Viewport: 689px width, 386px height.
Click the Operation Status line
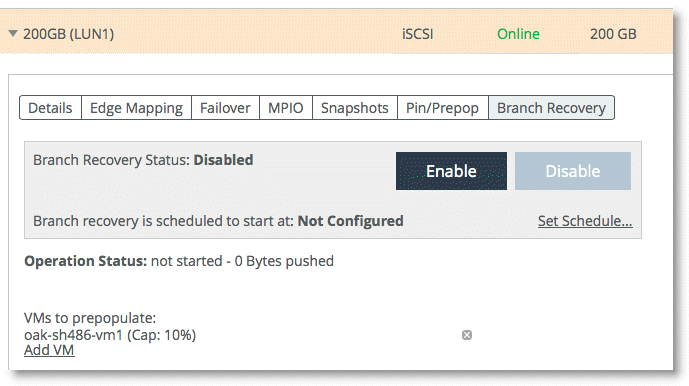coord(179,261)
